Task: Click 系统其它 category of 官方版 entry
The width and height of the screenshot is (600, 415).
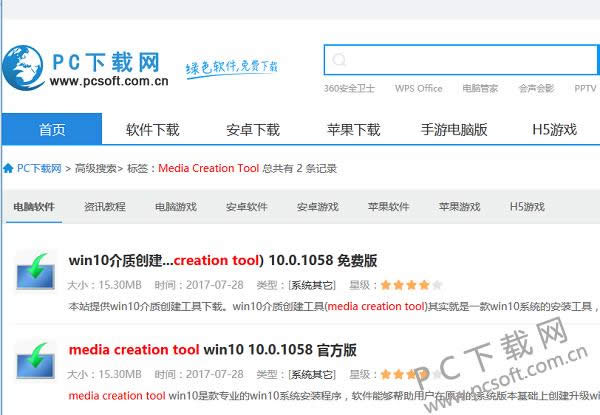Action: (312, 374)
